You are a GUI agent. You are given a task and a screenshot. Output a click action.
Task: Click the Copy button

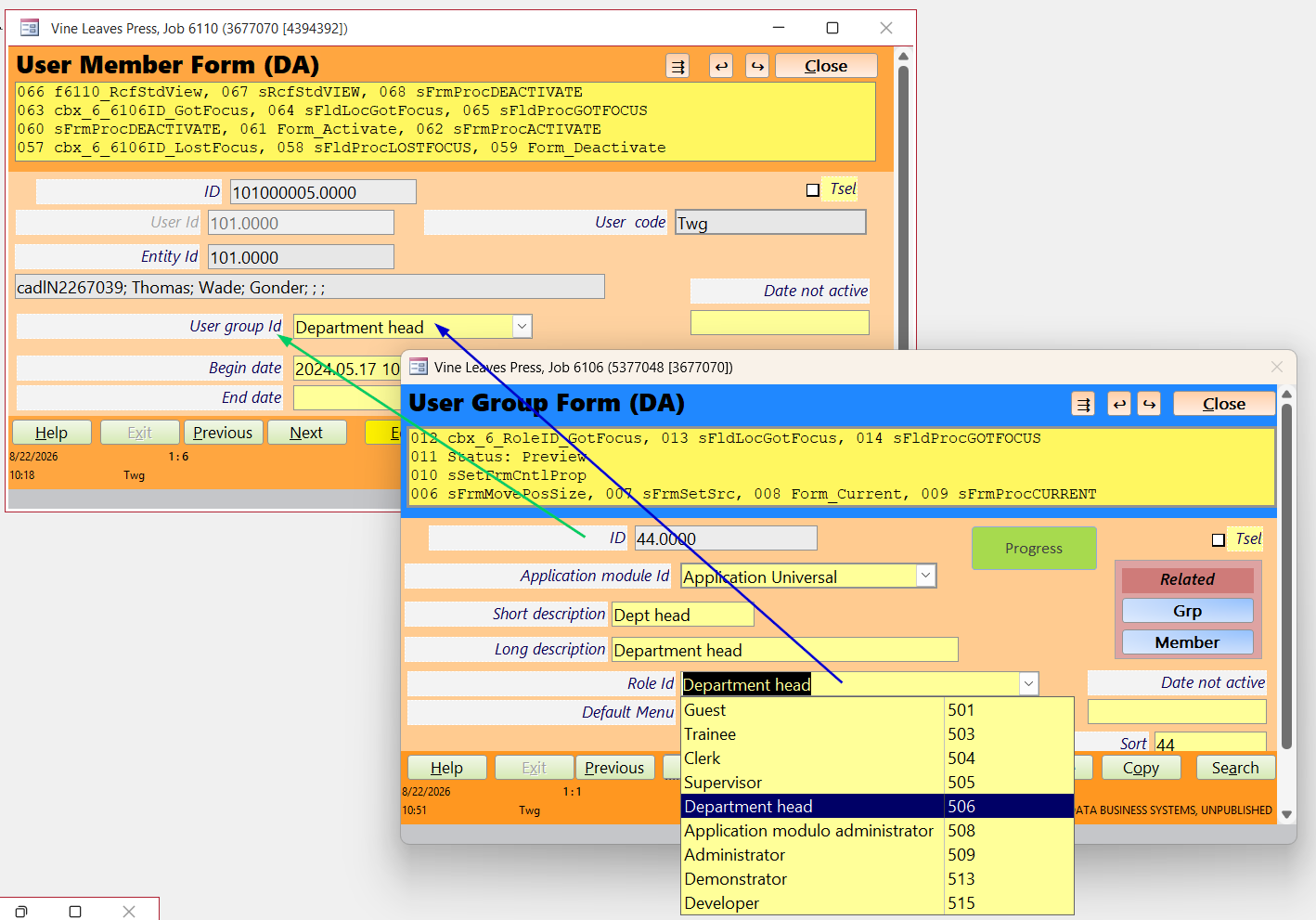[x=1141, y=768]
